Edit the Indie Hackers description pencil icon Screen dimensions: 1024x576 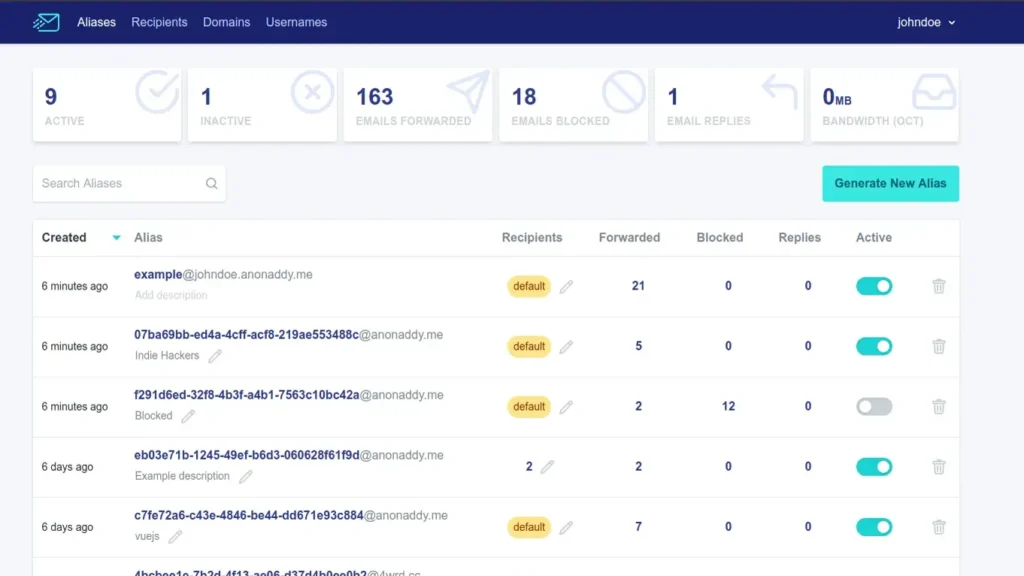215,356
